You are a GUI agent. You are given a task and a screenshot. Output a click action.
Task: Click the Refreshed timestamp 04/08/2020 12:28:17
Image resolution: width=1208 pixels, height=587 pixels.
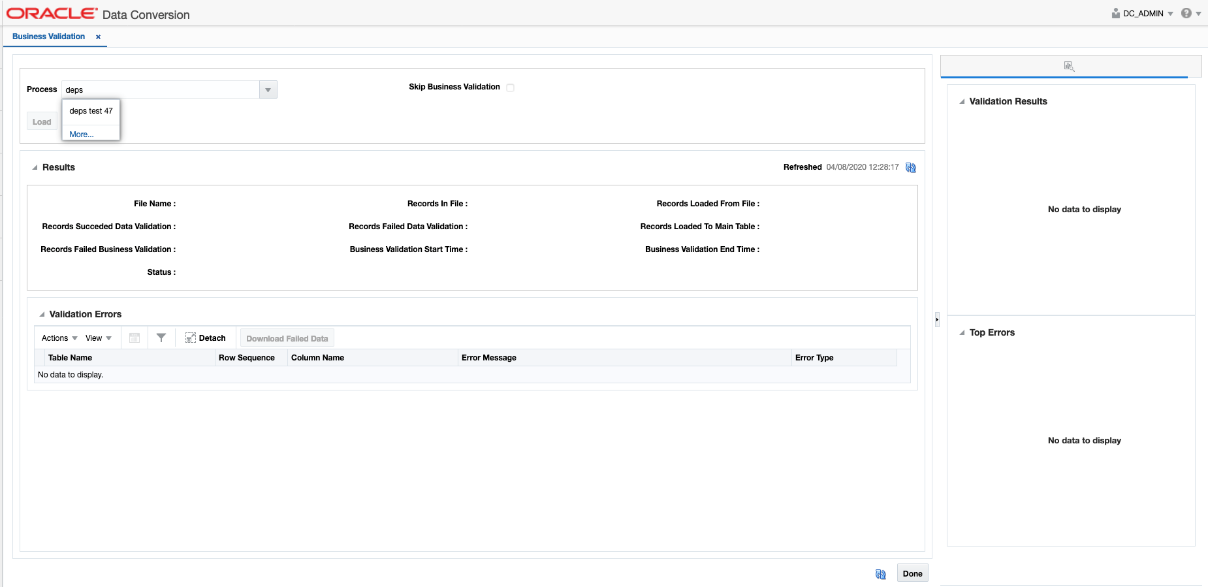coord(862,167)
